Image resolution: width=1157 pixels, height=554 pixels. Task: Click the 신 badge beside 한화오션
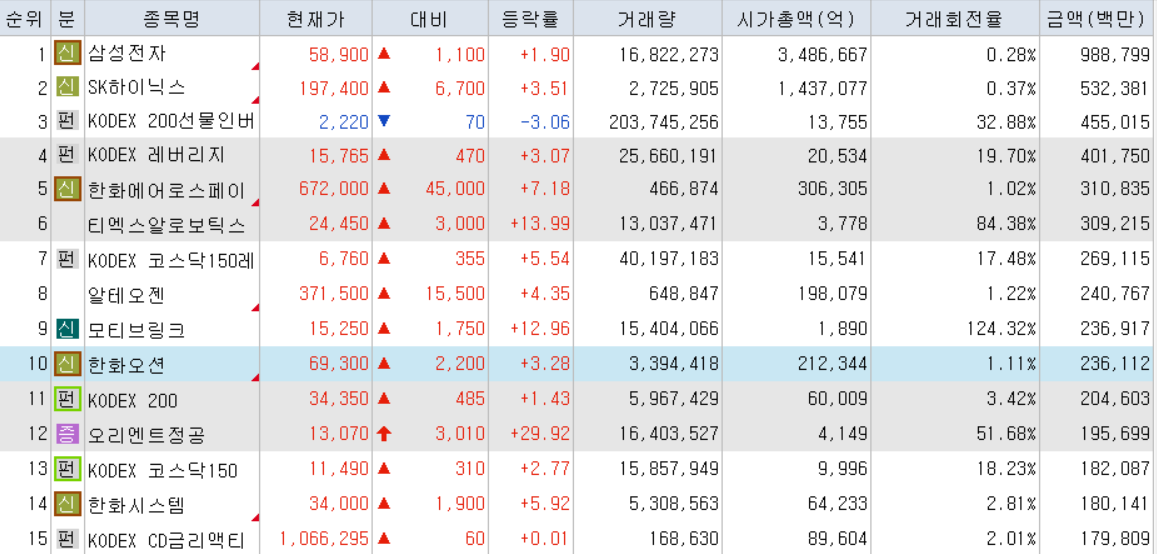point(67,363)
